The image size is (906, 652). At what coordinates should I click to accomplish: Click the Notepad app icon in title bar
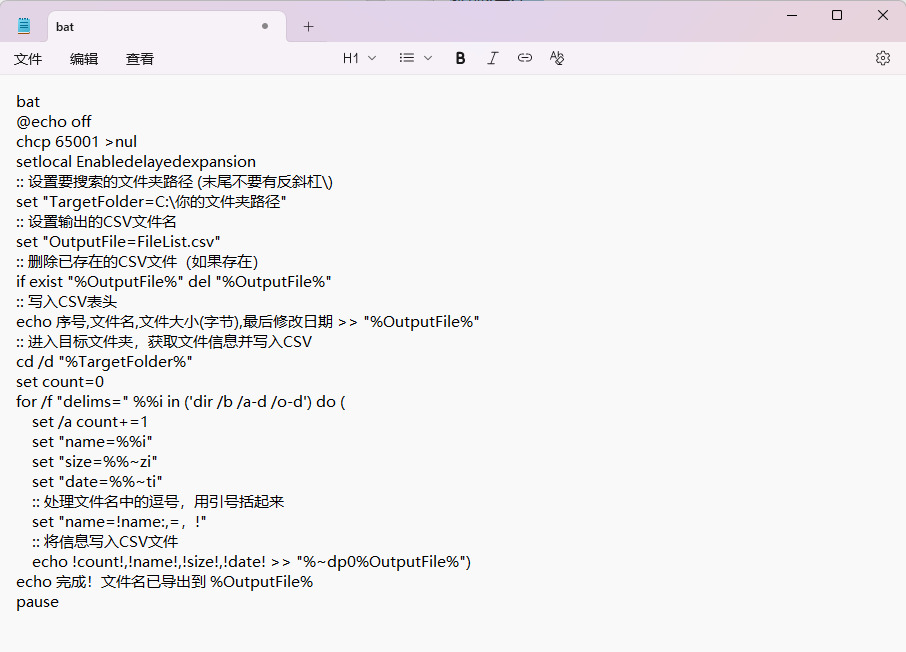pos(24,27)
